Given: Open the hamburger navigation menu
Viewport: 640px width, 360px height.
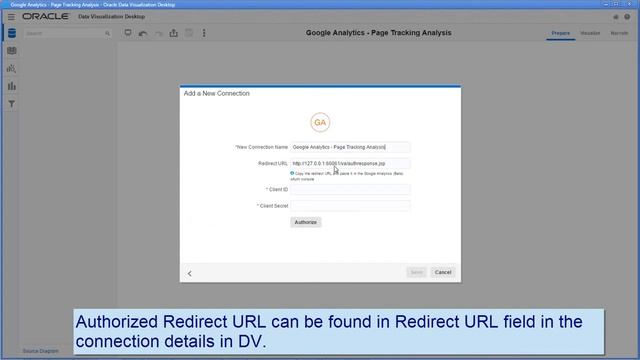Looking at the screenshot, I should click(x=11, y=17).
